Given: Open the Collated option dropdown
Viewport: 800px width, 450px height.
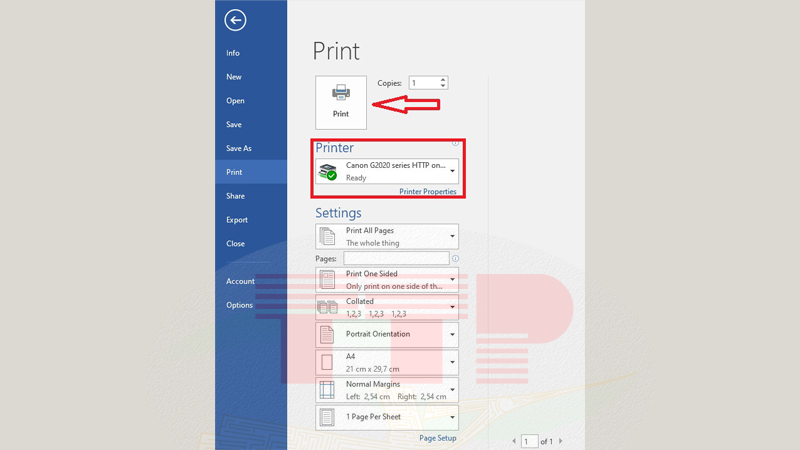Looking at the screenshot, I should [x=387, y=307].
